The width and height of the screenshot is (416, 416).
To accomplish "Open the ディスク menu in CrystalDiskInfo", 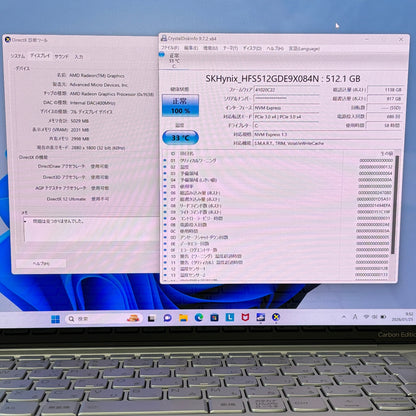I will pyautogui.click(x=252, y=48).
